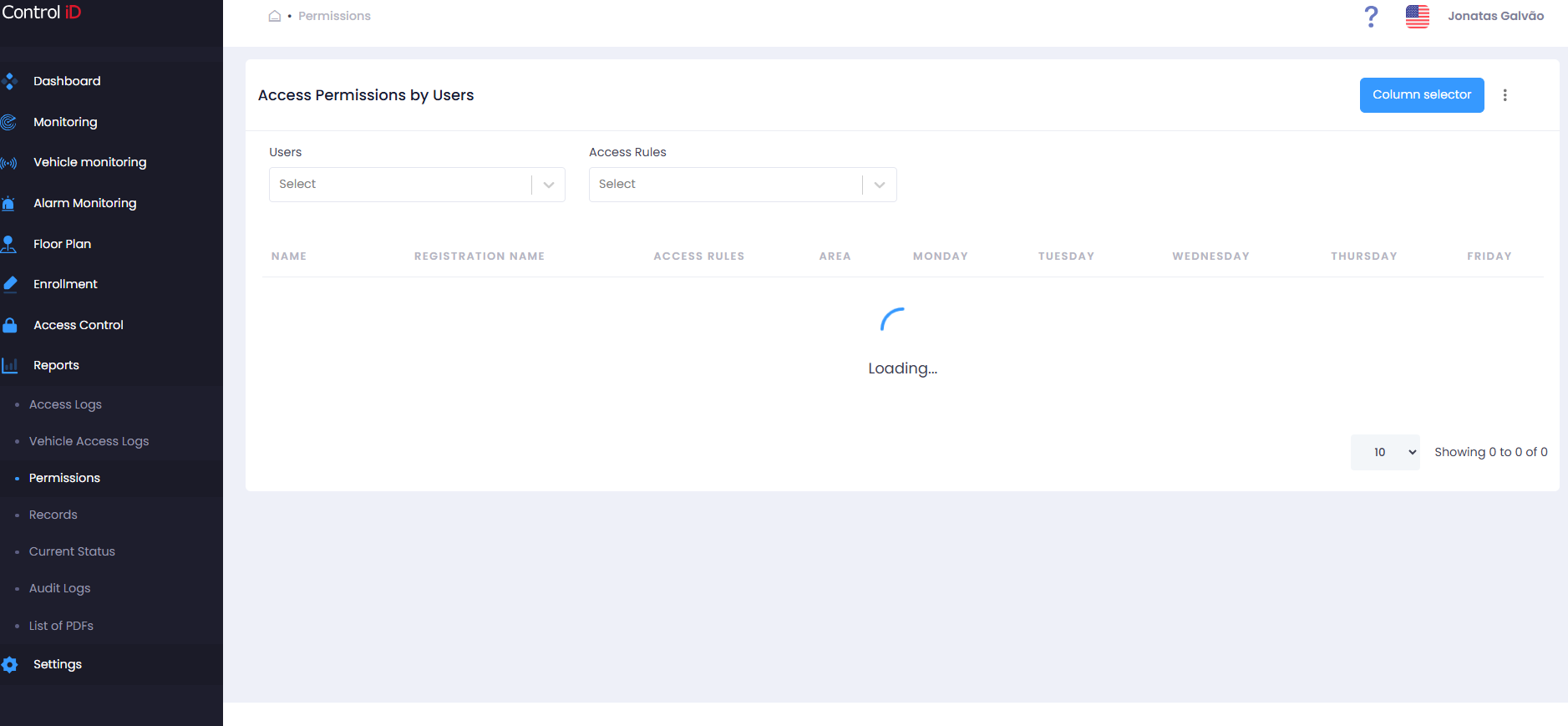Click the MONDAY column header
1568x726 pixels.
[x=941, y=256]
